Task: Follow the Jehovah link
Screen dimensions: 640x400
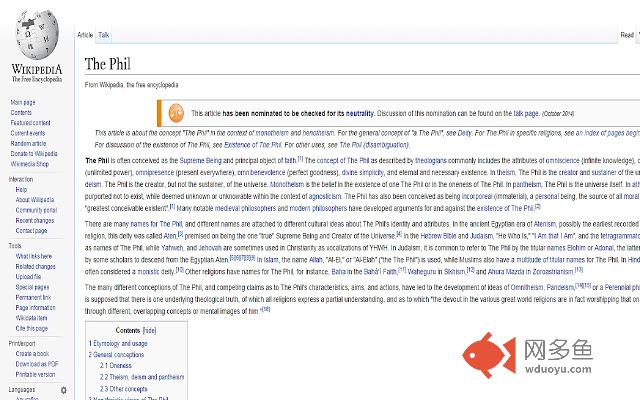Action: pyautogui.click(x=210, y=248)
